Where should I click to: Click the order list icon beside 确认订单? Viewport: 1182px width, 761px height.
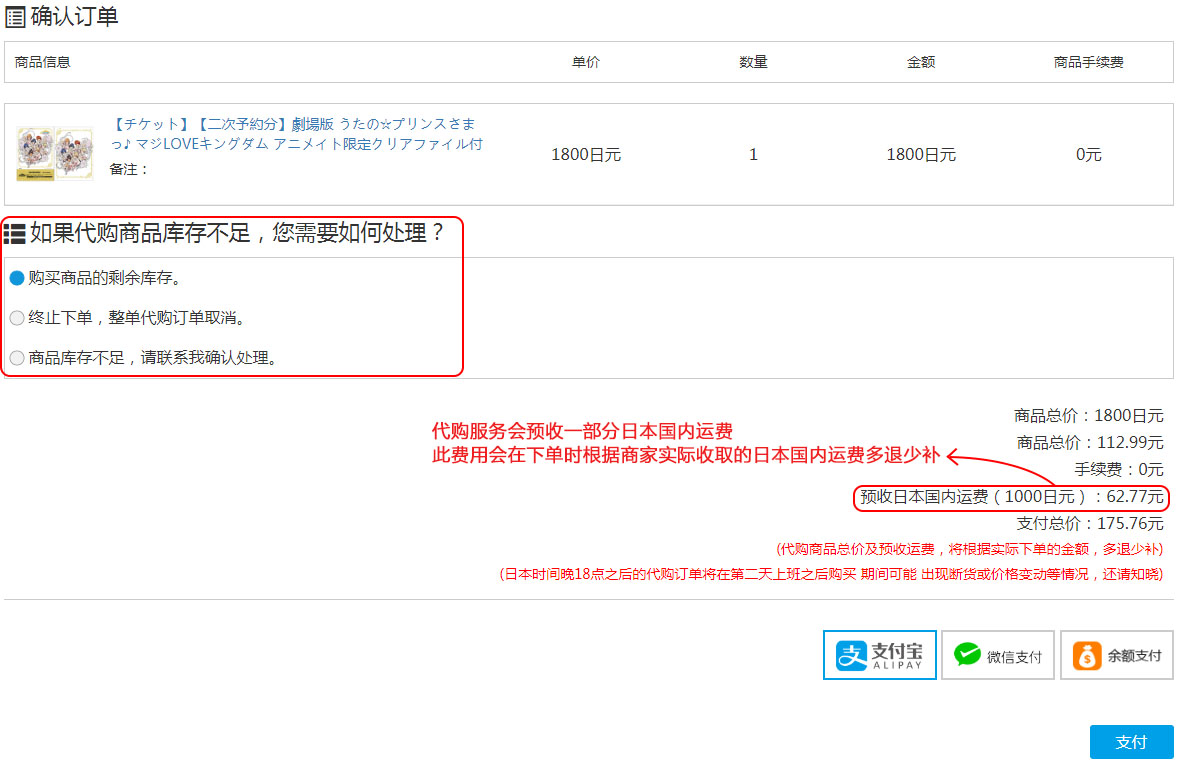pyautogui.click(x=15, y=17)
